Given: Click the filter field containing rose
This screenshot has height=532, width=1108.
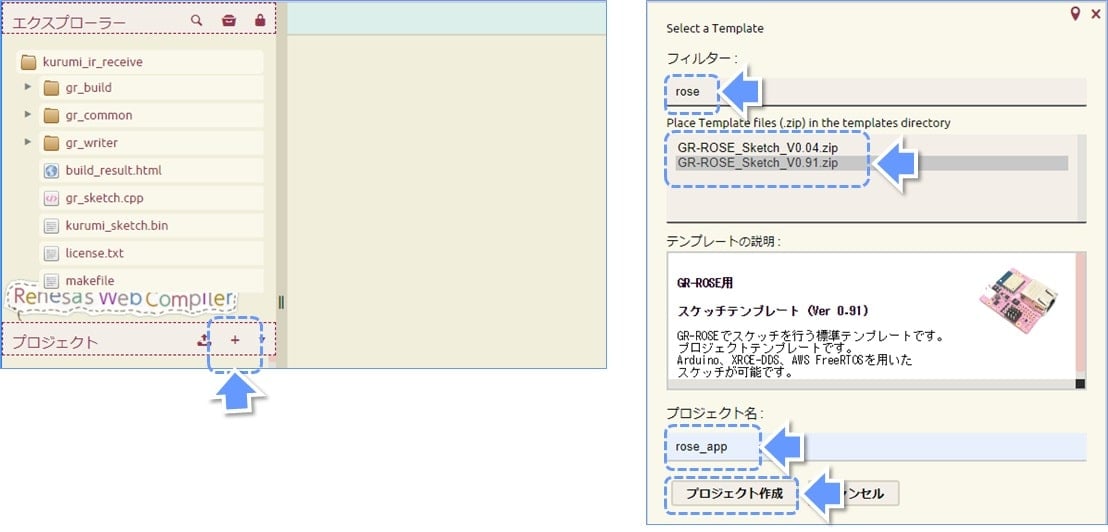Looking at the screenshot, I should [876, 91].
